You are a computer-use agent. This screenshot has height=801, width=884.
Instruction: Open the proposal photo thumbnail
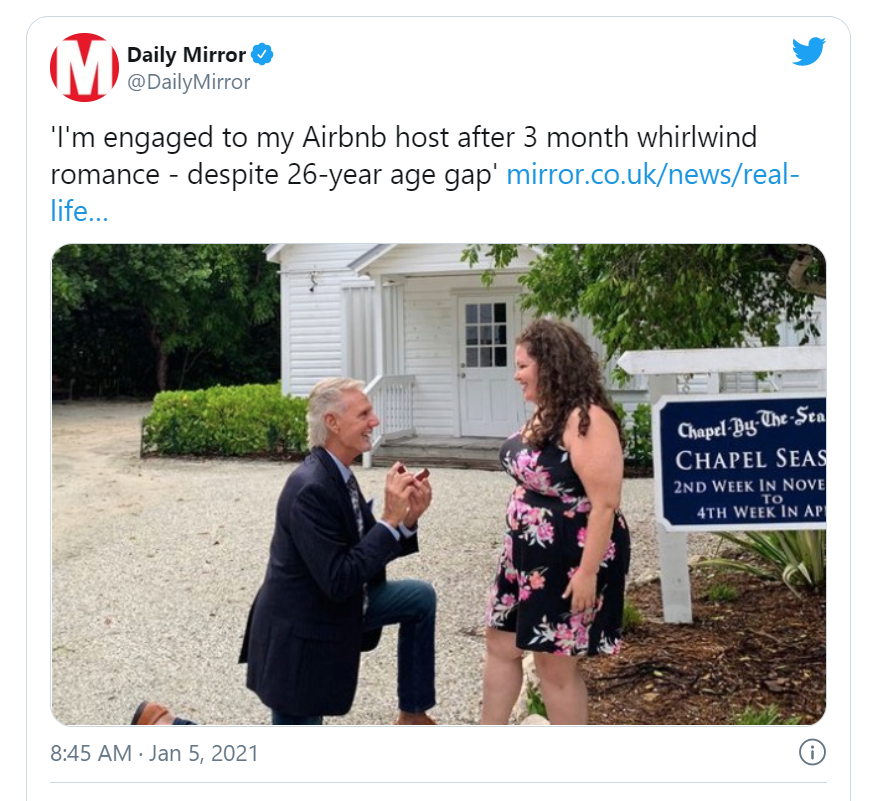[439, 484]
